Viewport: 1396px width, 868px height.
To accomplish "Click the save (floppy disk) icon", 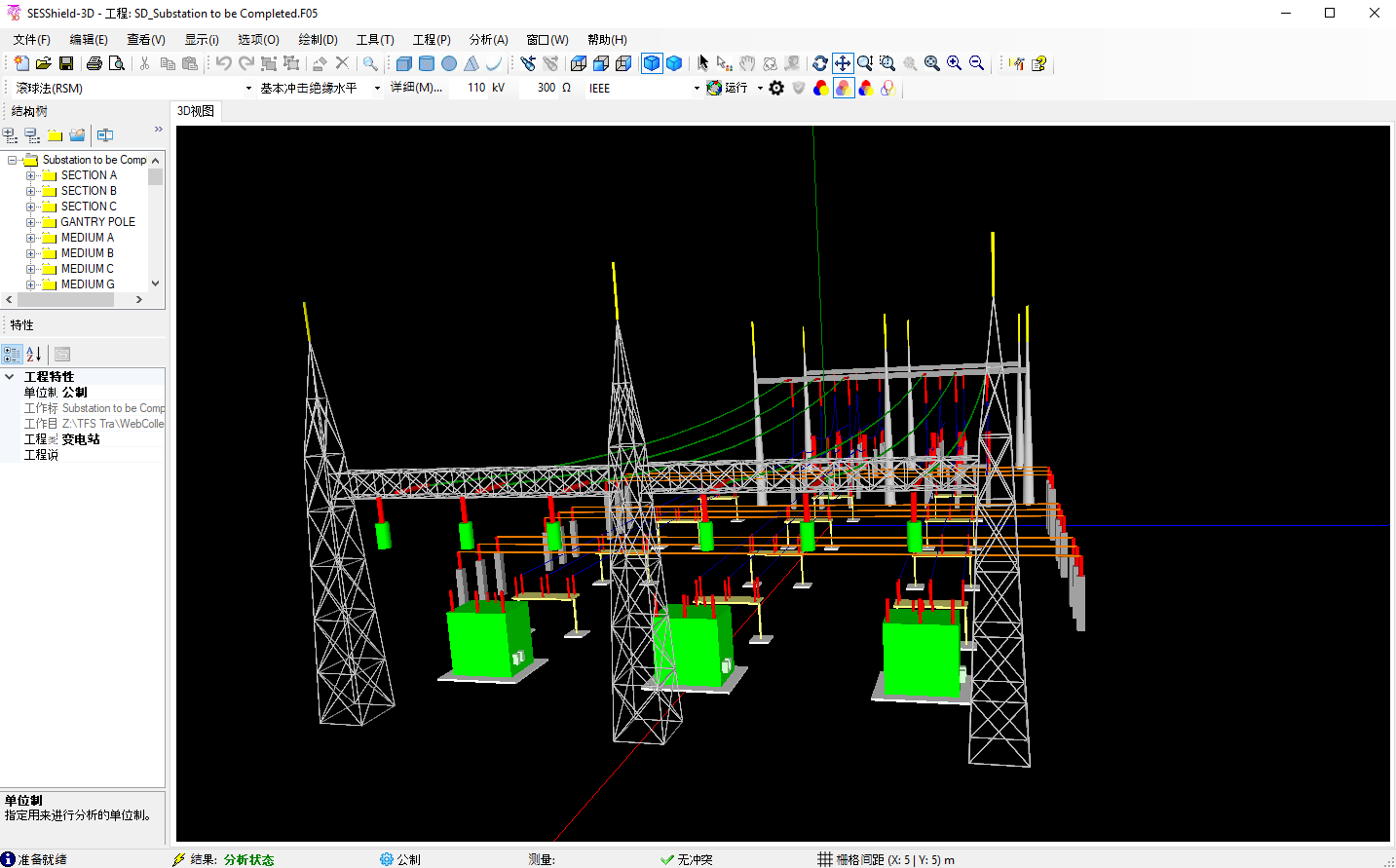I will [66, 63].
